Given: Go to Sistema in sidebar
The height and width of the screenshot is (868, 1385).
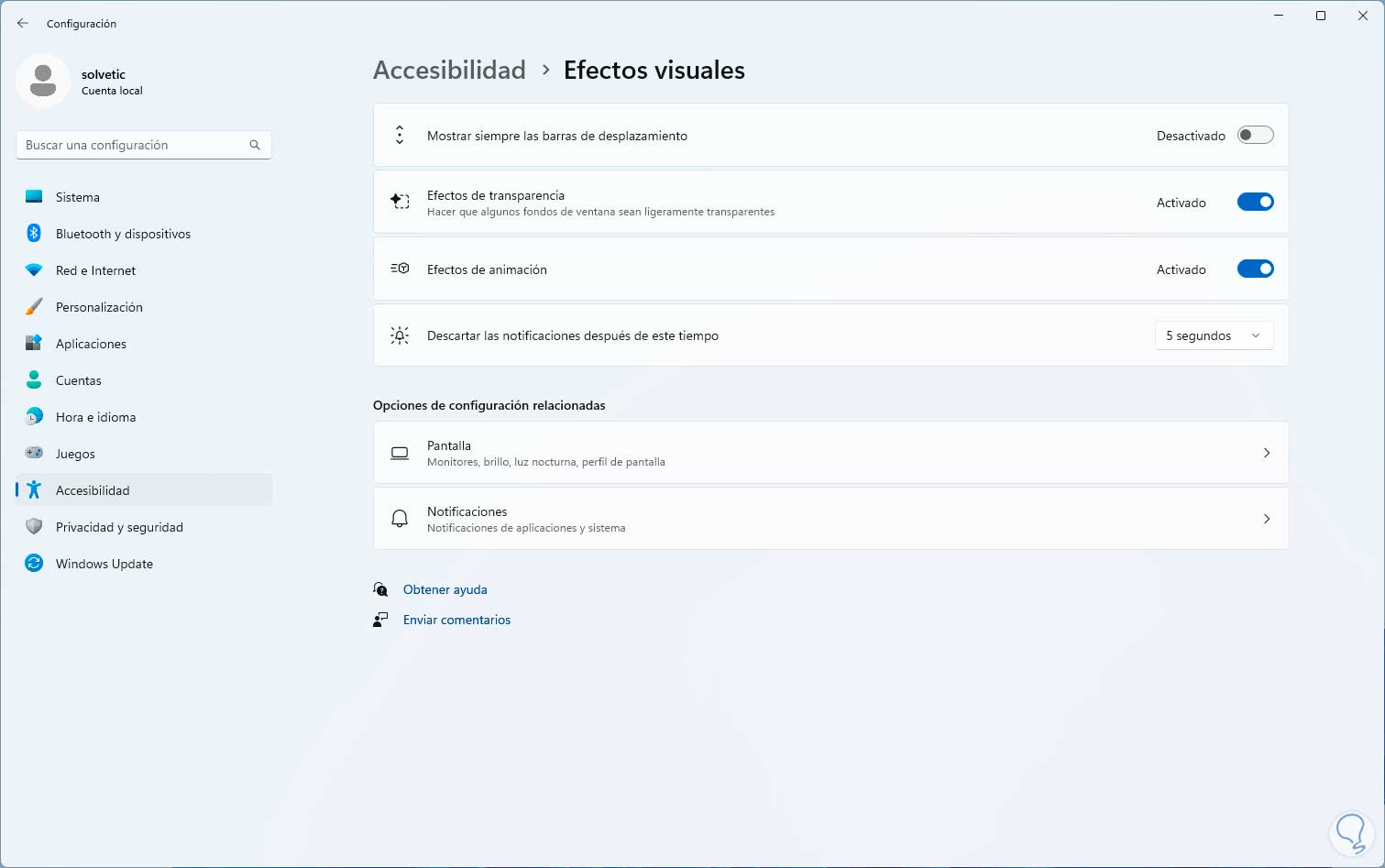Looking at the screenshot, I should 78,197.
